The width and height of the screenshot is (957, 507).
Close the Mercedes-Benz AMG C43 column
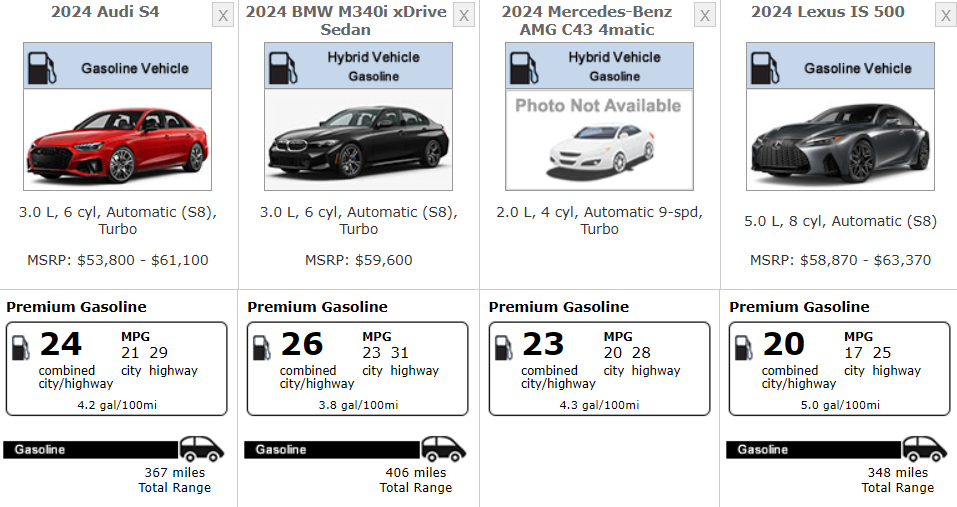[705, 16]
